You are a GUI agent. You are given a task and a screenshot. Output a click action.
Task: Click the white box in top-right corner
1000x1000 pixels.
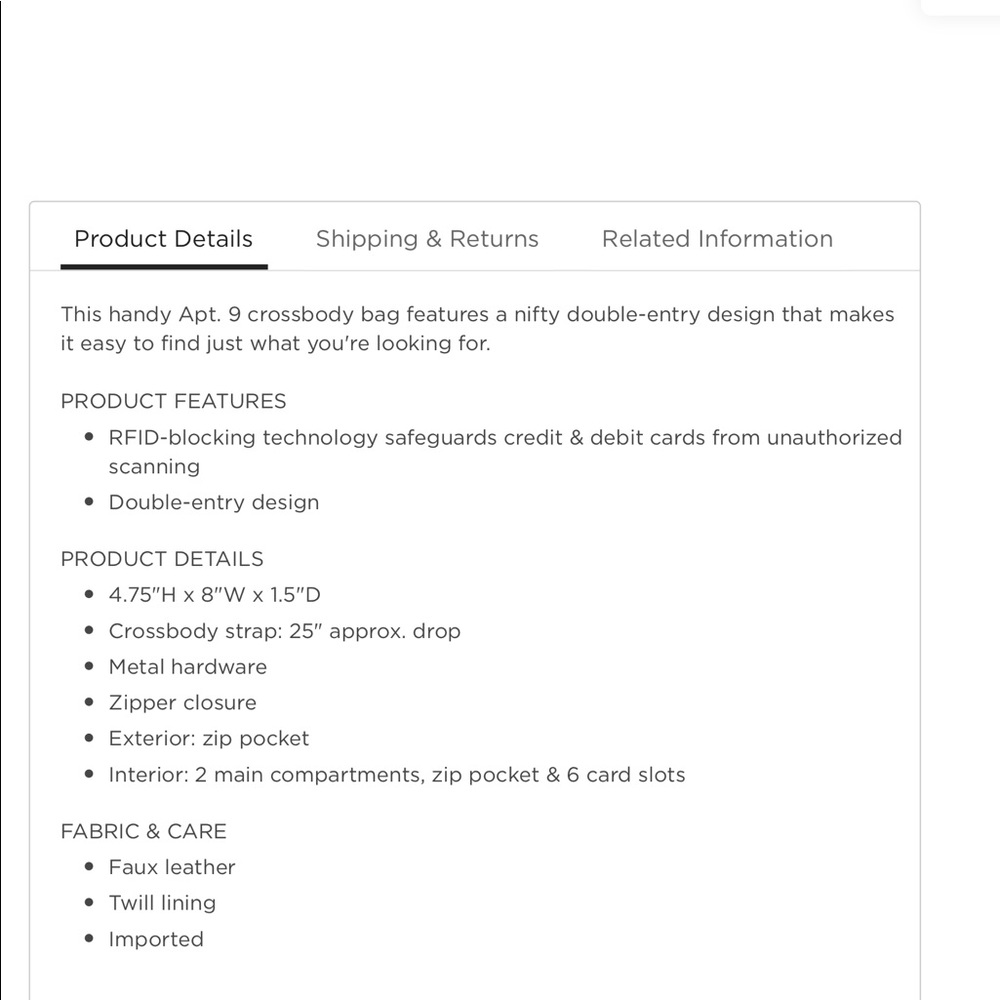pyautogui.click(x=960, y=6)
